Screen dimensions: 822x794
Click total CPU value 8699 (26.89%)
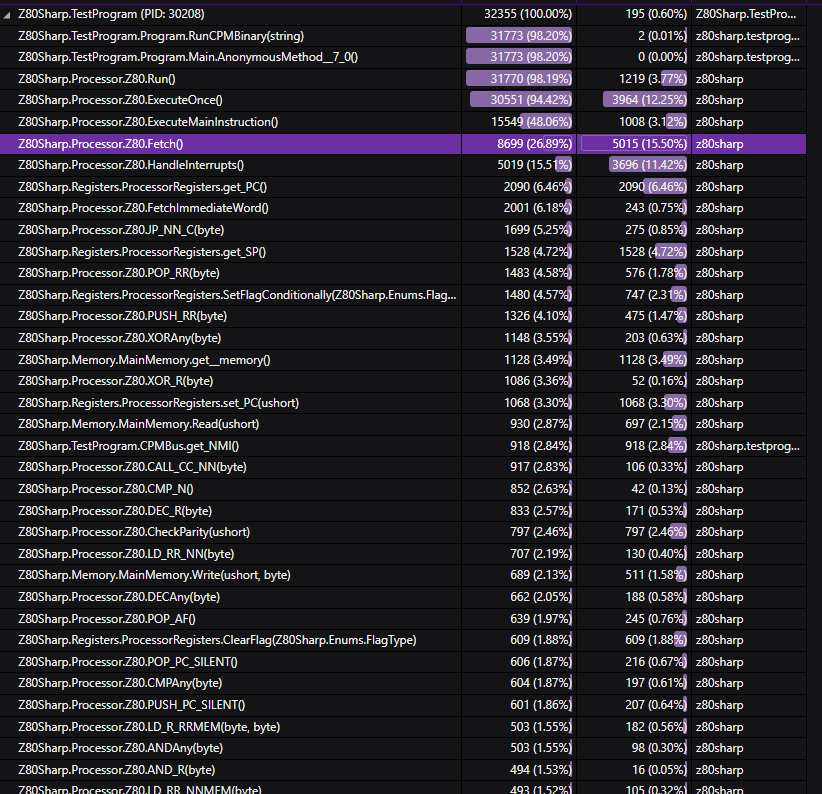534,144
